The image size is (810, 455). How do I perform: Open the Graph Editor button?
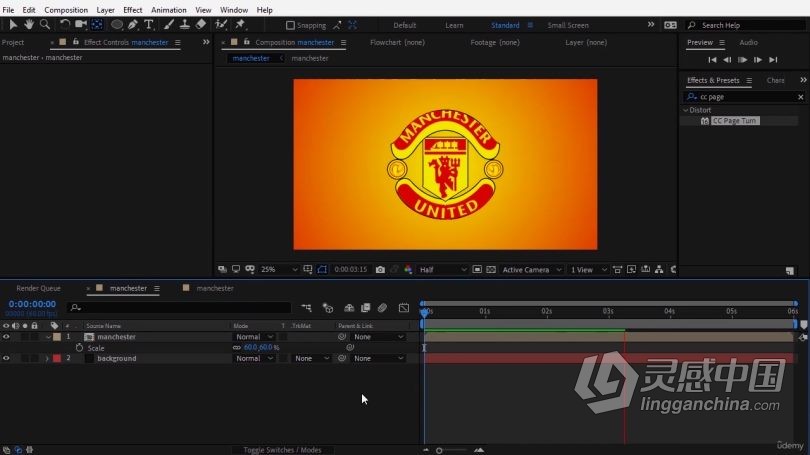pos(404,308)
